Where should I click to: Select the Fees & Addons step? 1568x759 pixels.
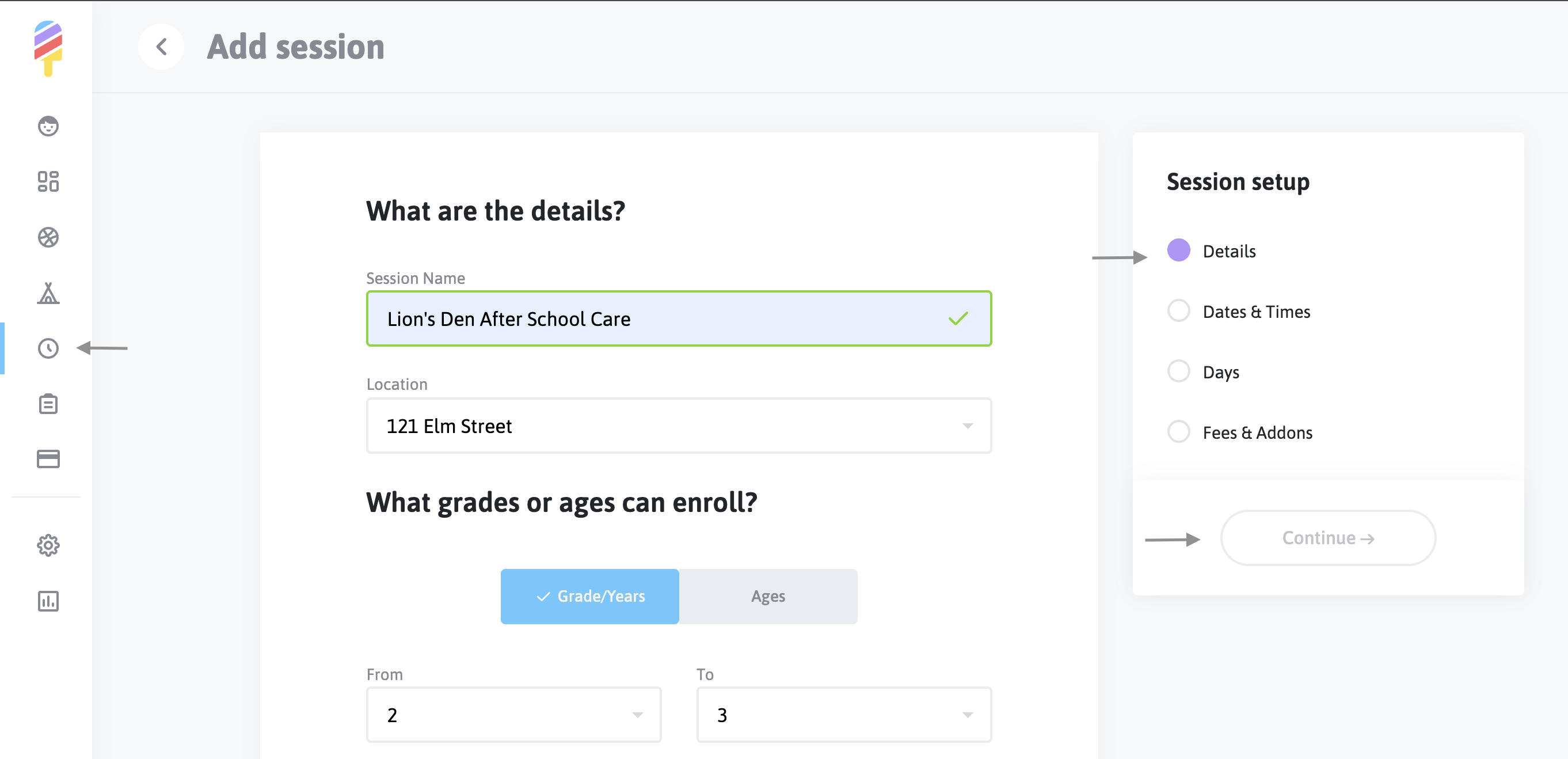[x=1257, y=432]
